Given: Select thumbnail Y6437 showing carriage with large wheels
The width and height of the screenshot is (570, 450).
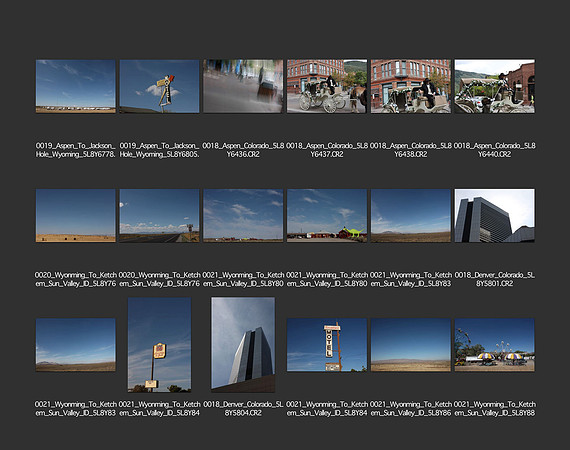Looking at the screenshot, I should pyautogui.click(x=327, y=86).
